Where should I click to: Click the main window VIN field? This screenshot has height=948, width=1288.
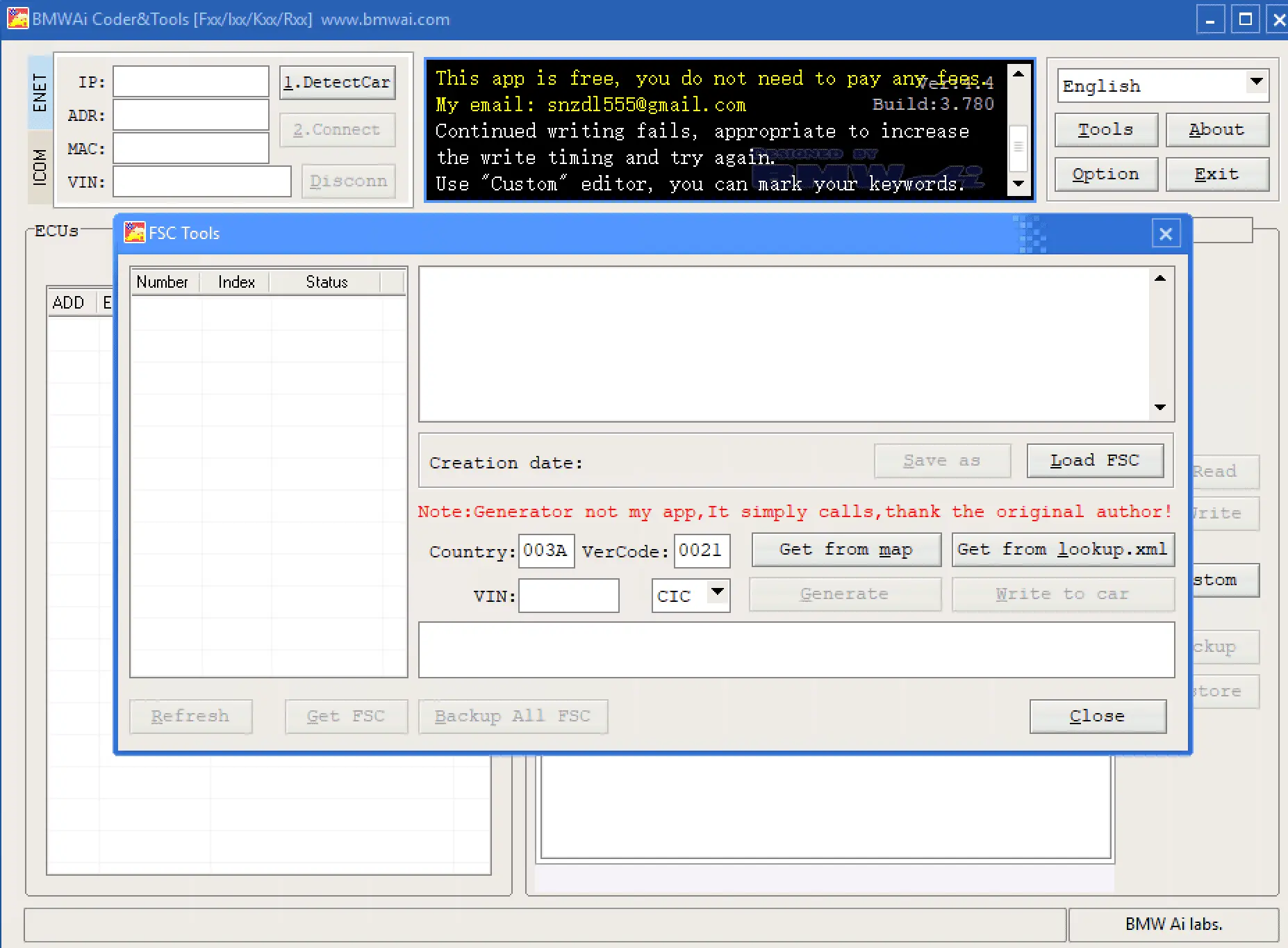coord(202,181)
